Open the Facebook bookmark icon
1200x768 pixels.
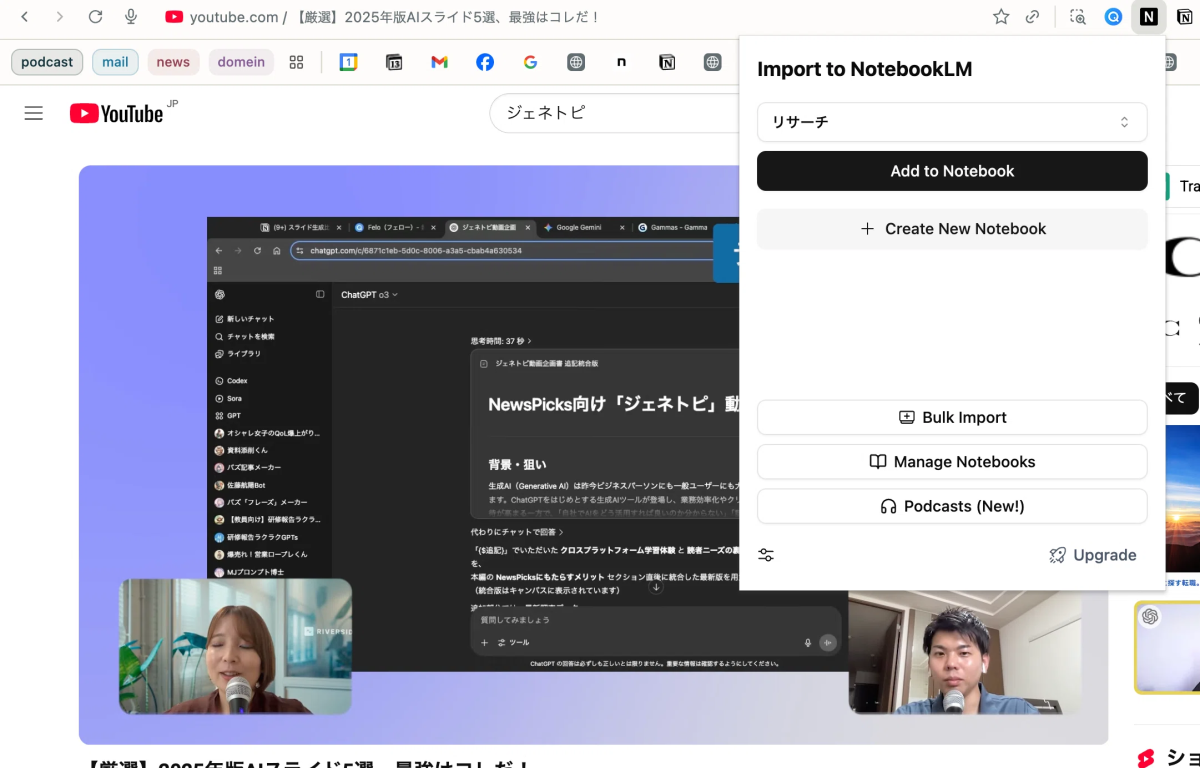[x=485, y=62]
